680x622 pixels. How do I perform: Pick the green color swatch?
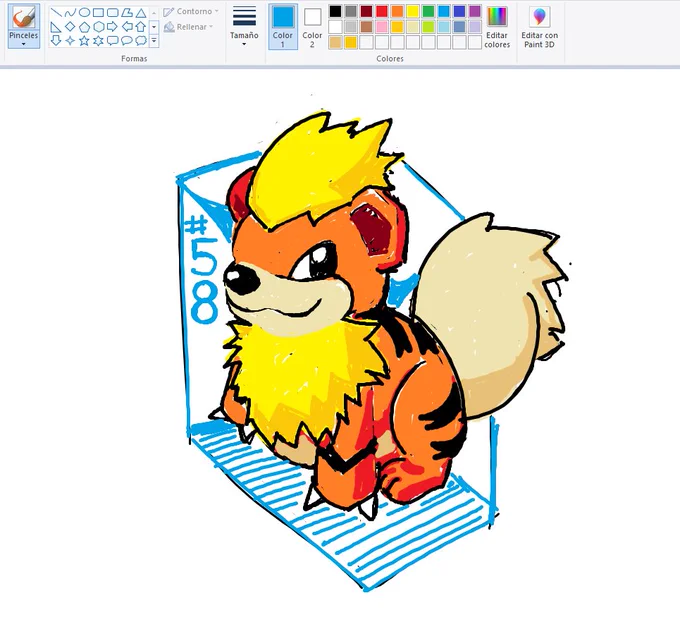coord(428,11)
